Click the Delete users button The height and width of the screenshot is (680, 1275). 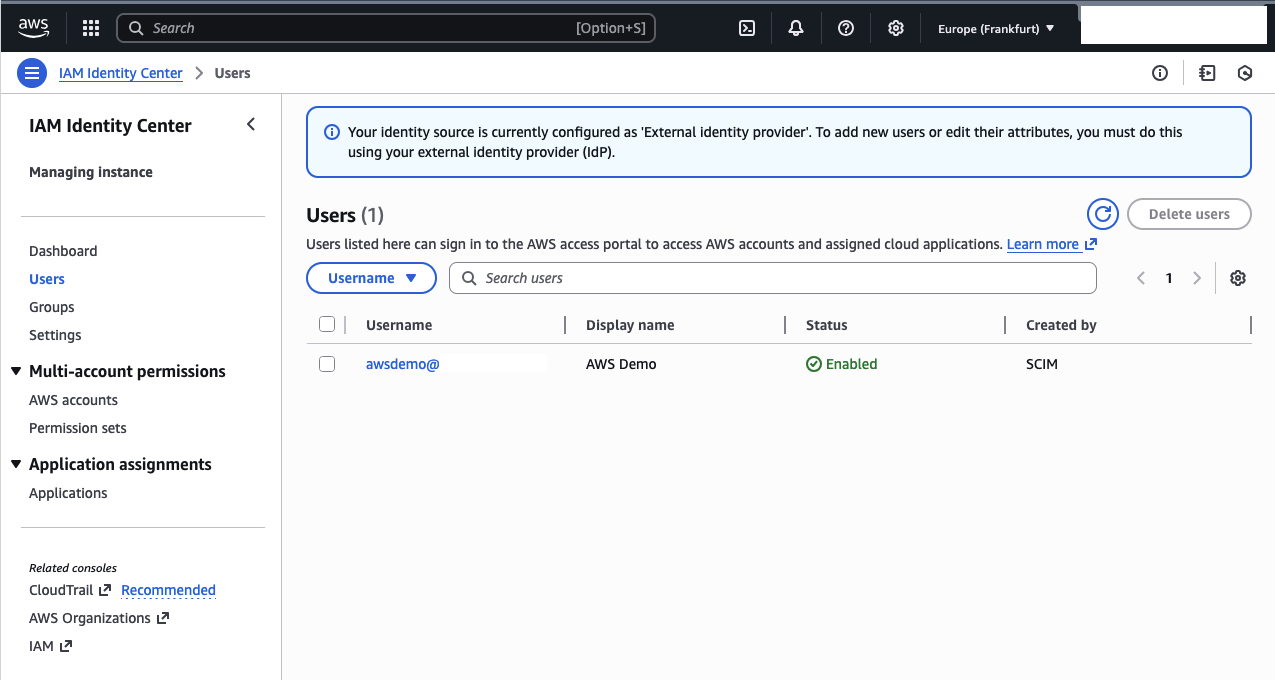pyautogui.click(x=1189, y=213)
